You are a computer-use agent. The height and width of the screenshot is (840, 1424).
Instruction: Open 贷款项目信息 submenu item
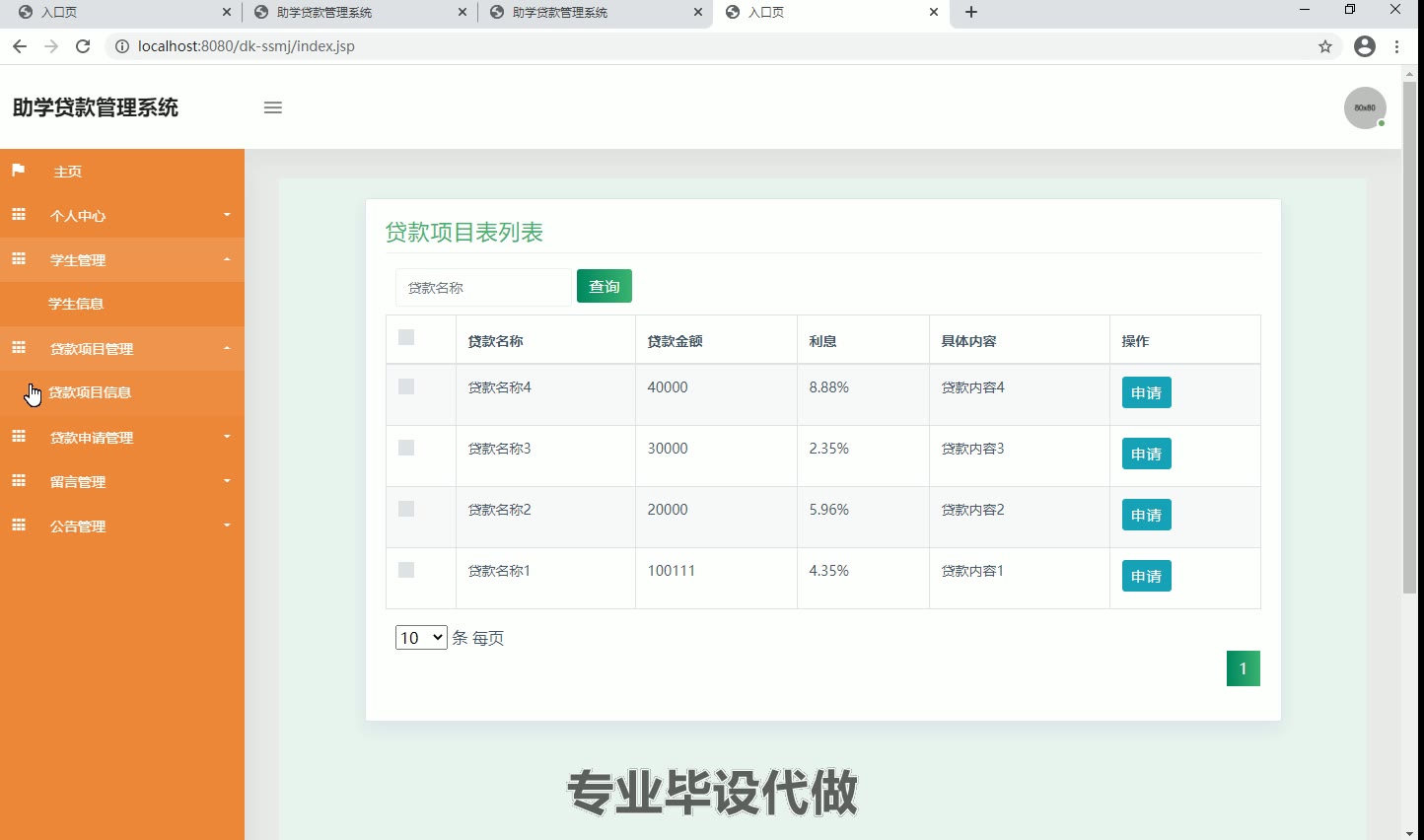click(90, 392)
